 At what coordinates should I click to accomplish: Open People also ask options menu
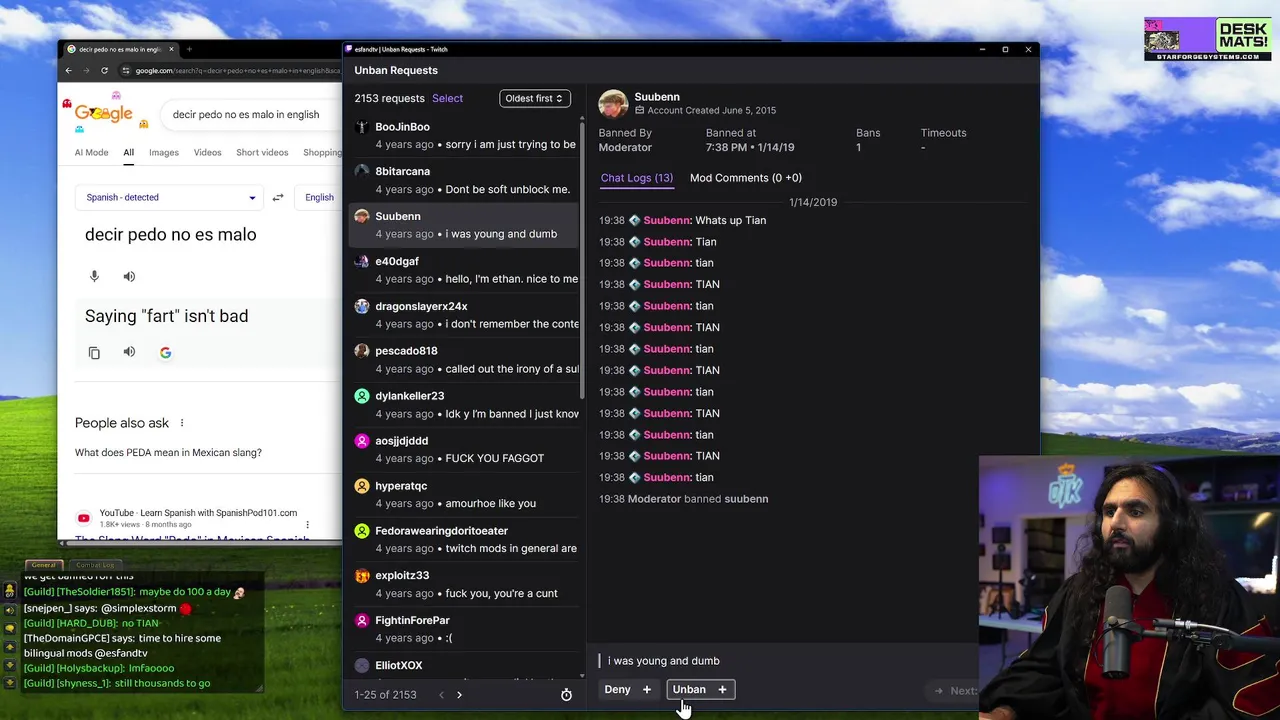182,423
